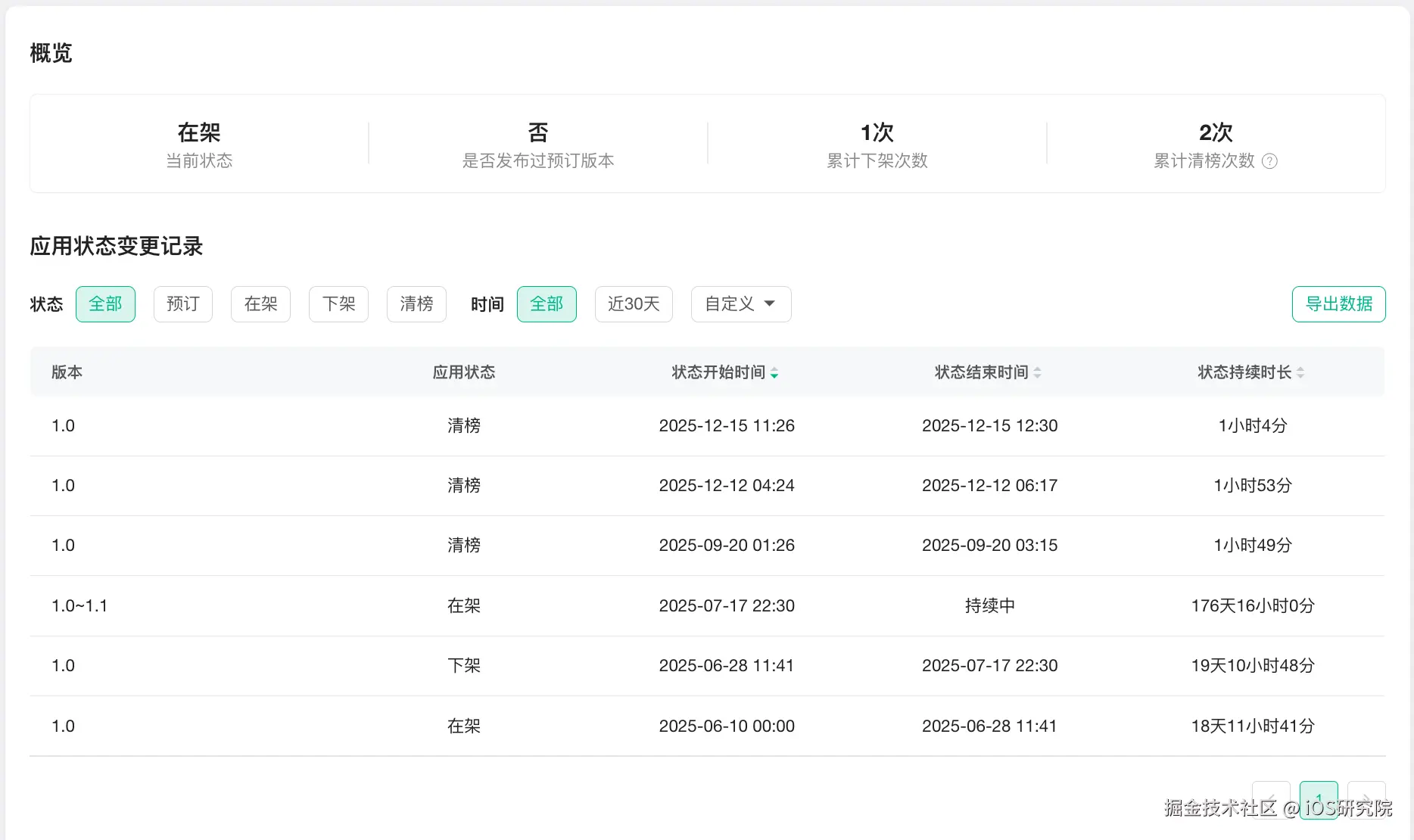Select the 全部 time filter
The height and width of the screenshot is (840, 1414).
coord(547,304)
